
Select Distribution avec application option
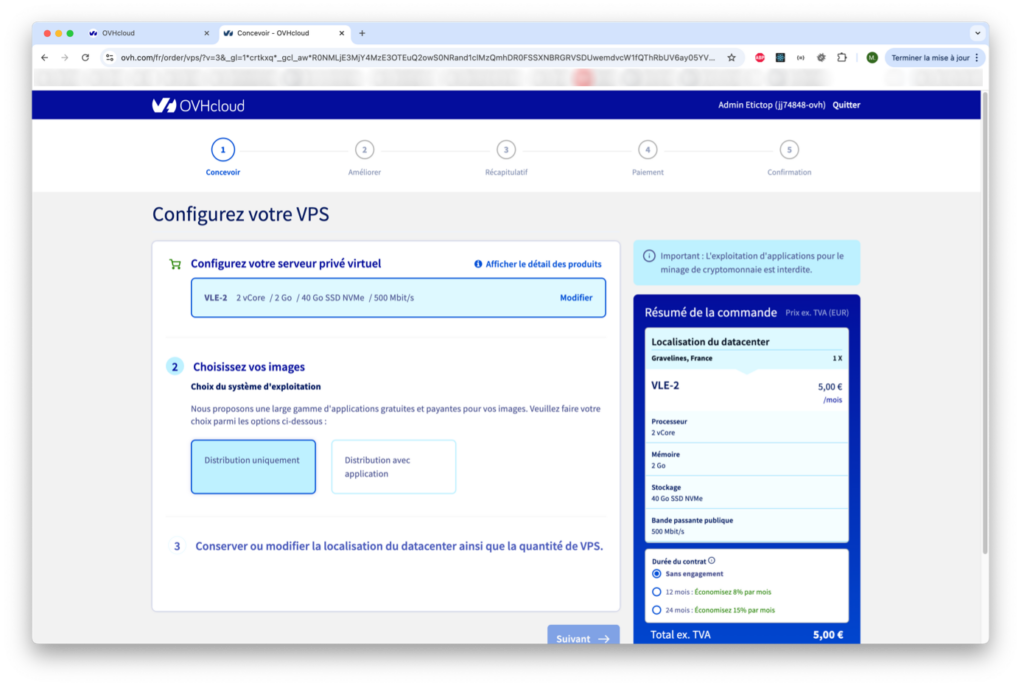(394, 466)
